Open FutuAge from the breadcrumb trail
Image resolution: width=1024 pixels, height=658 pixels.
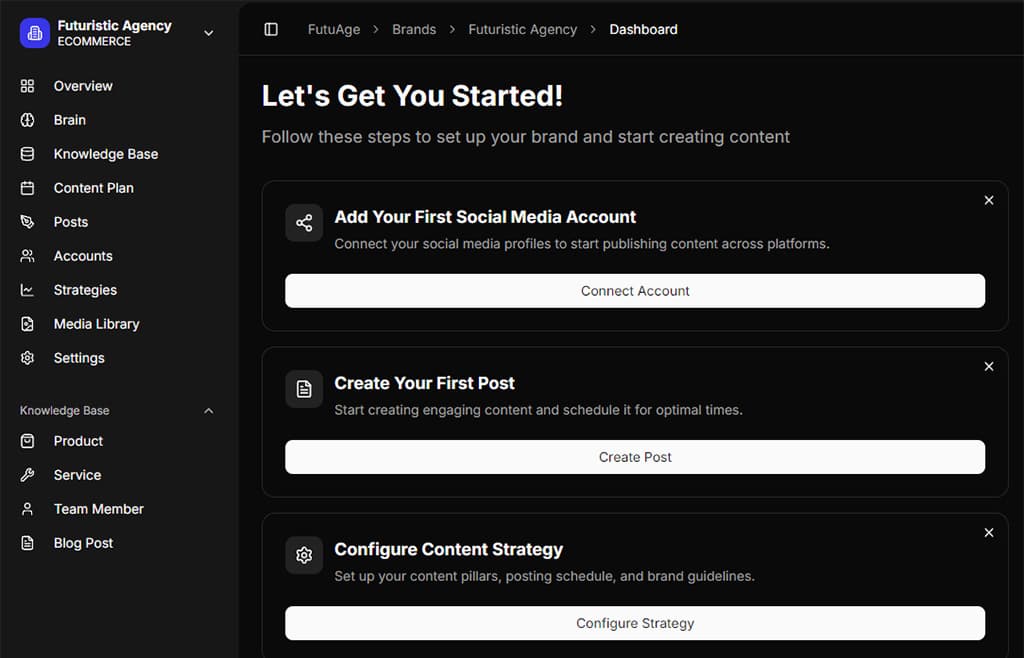point(333,29)
